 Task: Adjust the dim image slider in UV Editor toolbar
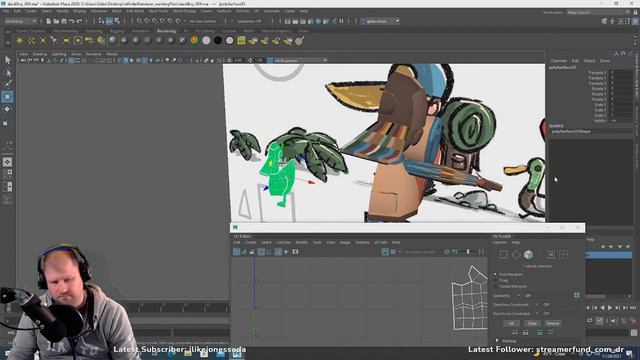tap(468, 252)
